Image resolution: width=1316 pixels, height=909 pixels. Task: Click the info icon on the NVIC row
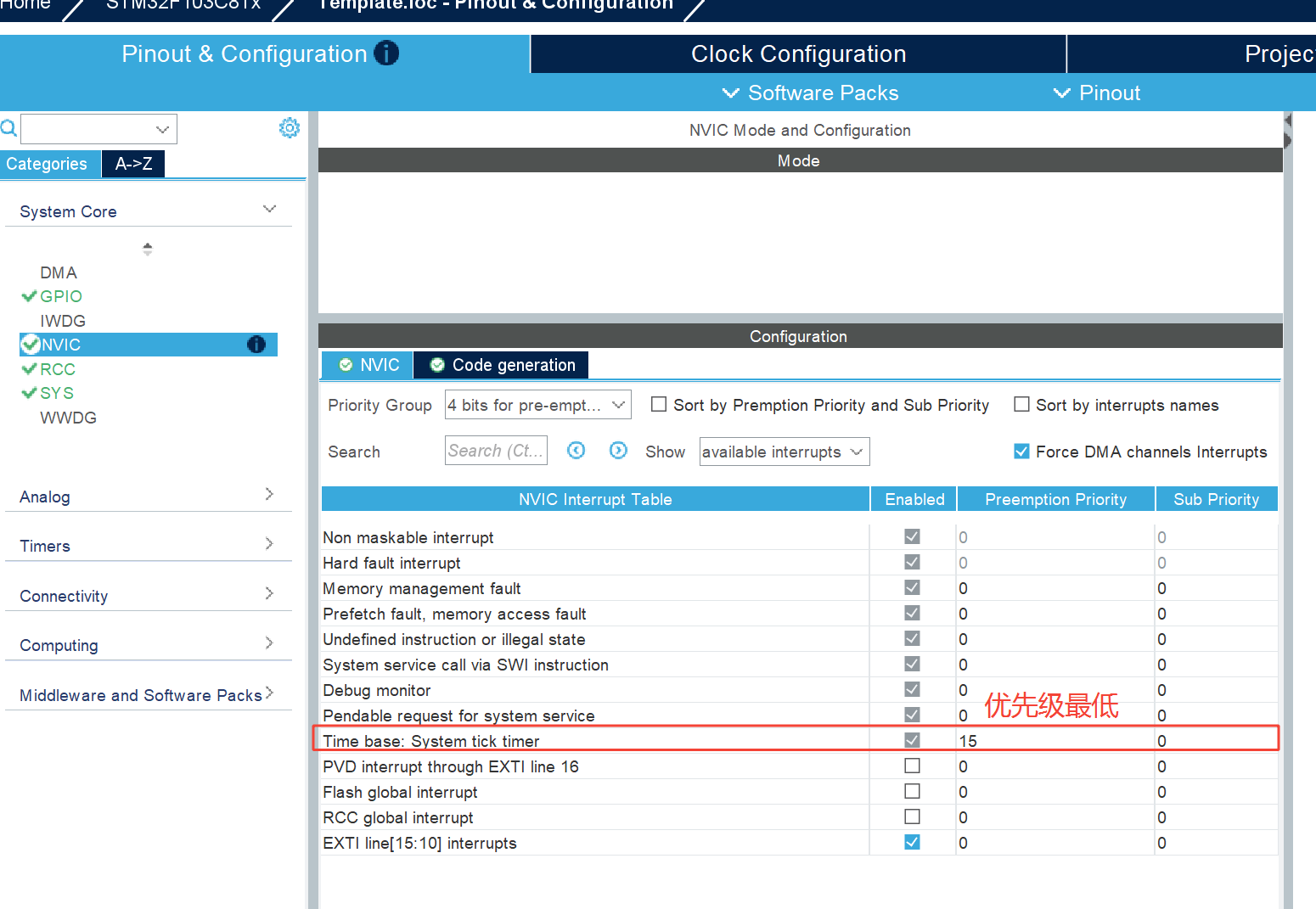pyautogui.click(x=256, y=345)
